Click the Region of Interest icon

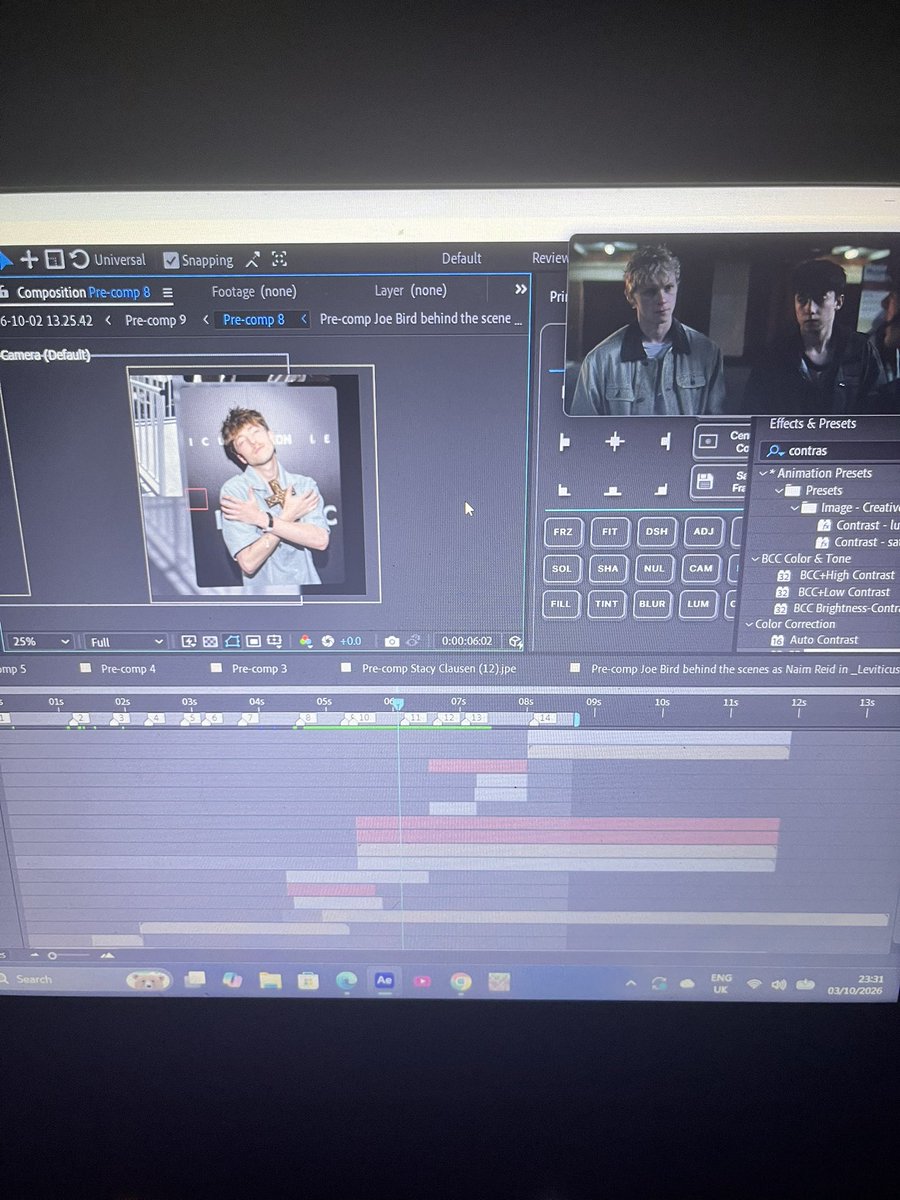254,641
